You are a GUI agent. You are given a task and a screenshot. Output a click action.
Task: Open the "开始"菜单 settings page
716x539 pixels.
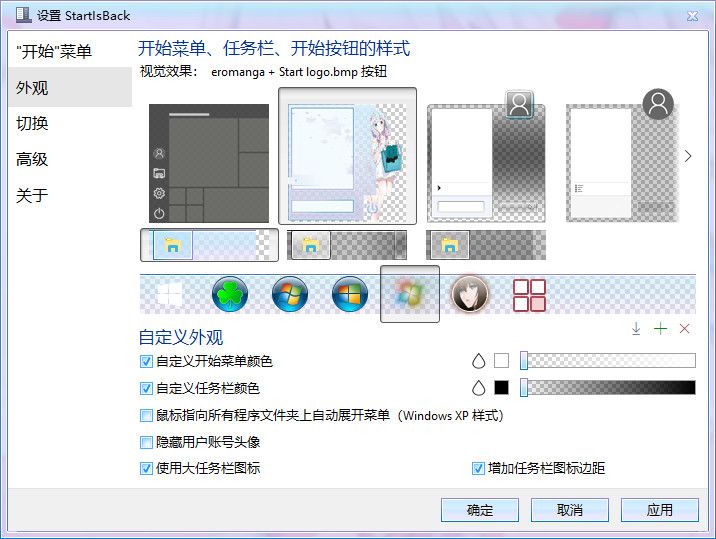(x=70, y=51)
